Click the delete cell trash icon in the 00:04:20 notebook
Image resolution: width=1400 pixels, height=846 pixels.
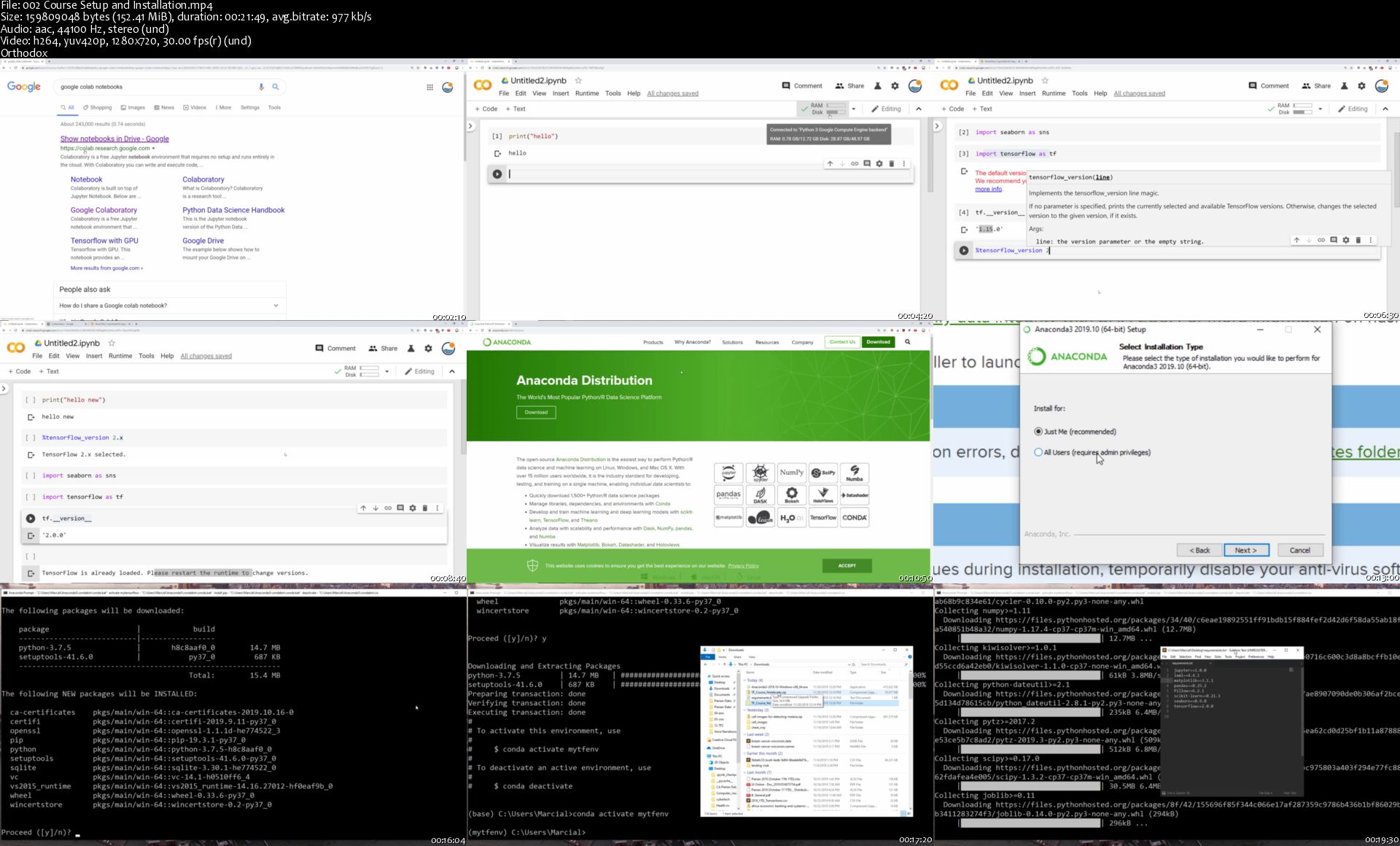891,163
